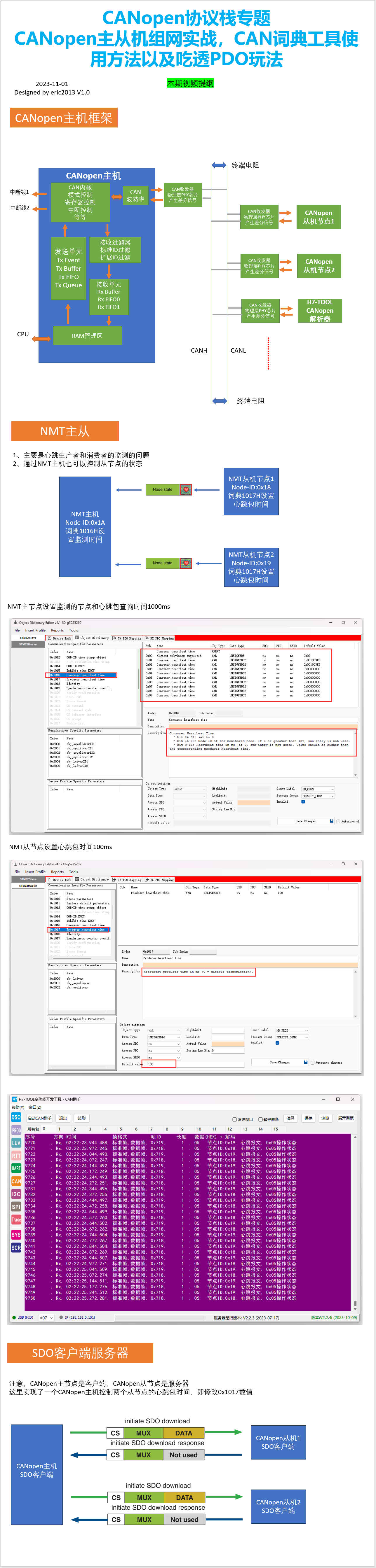Open Tools menu in 0x1017 editor window
The height and width of the screenshot is (1568, 376).
(x=74, y=872)
